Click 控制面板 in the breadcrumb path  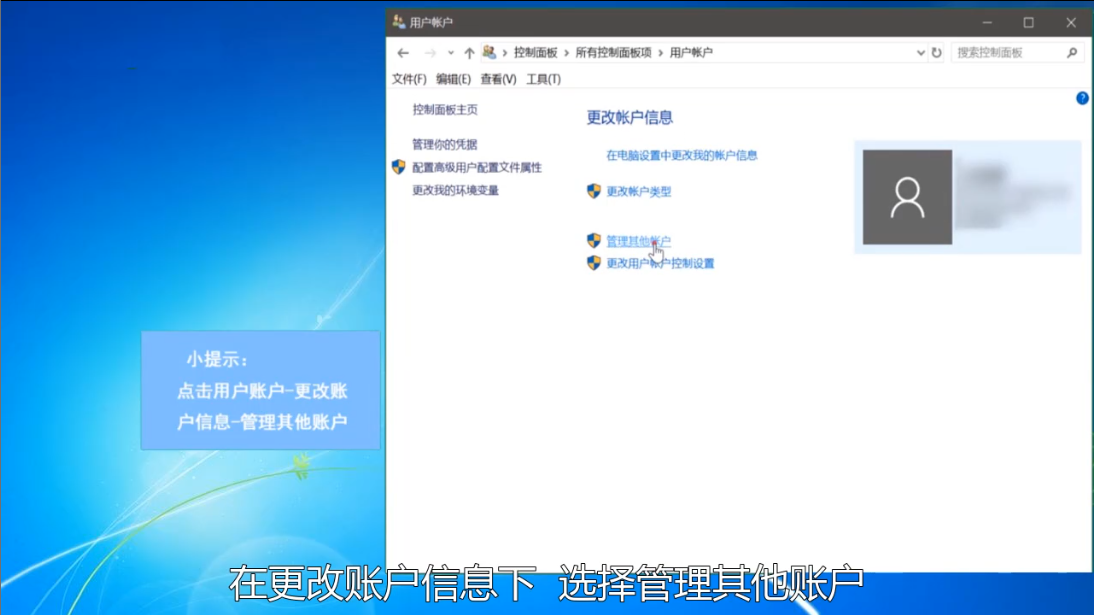click(536, 52)
